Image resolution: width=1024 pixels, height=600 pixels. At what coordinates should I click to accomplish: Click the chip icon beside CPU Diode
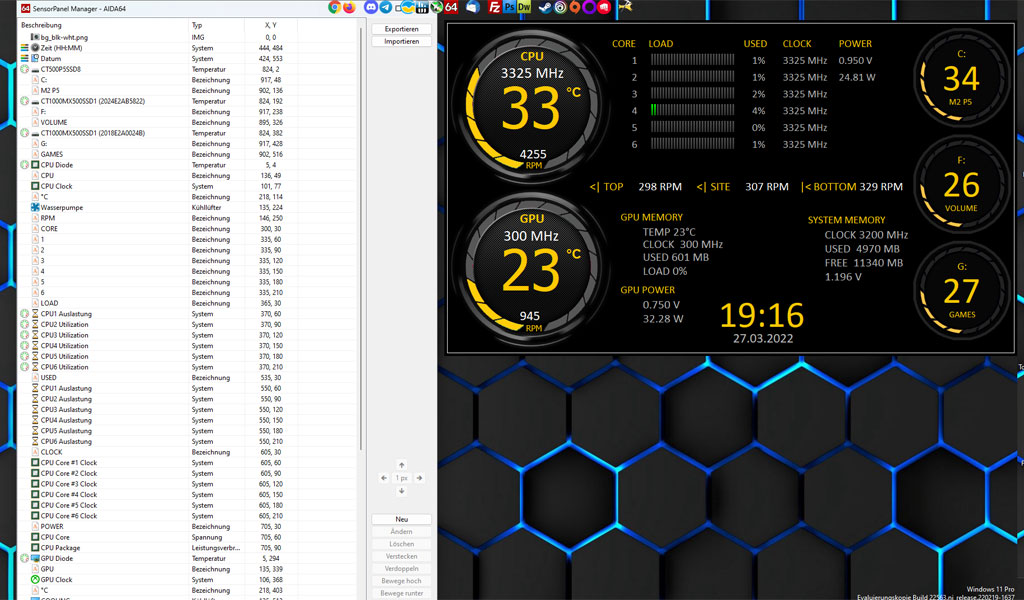tap(35, 165)
